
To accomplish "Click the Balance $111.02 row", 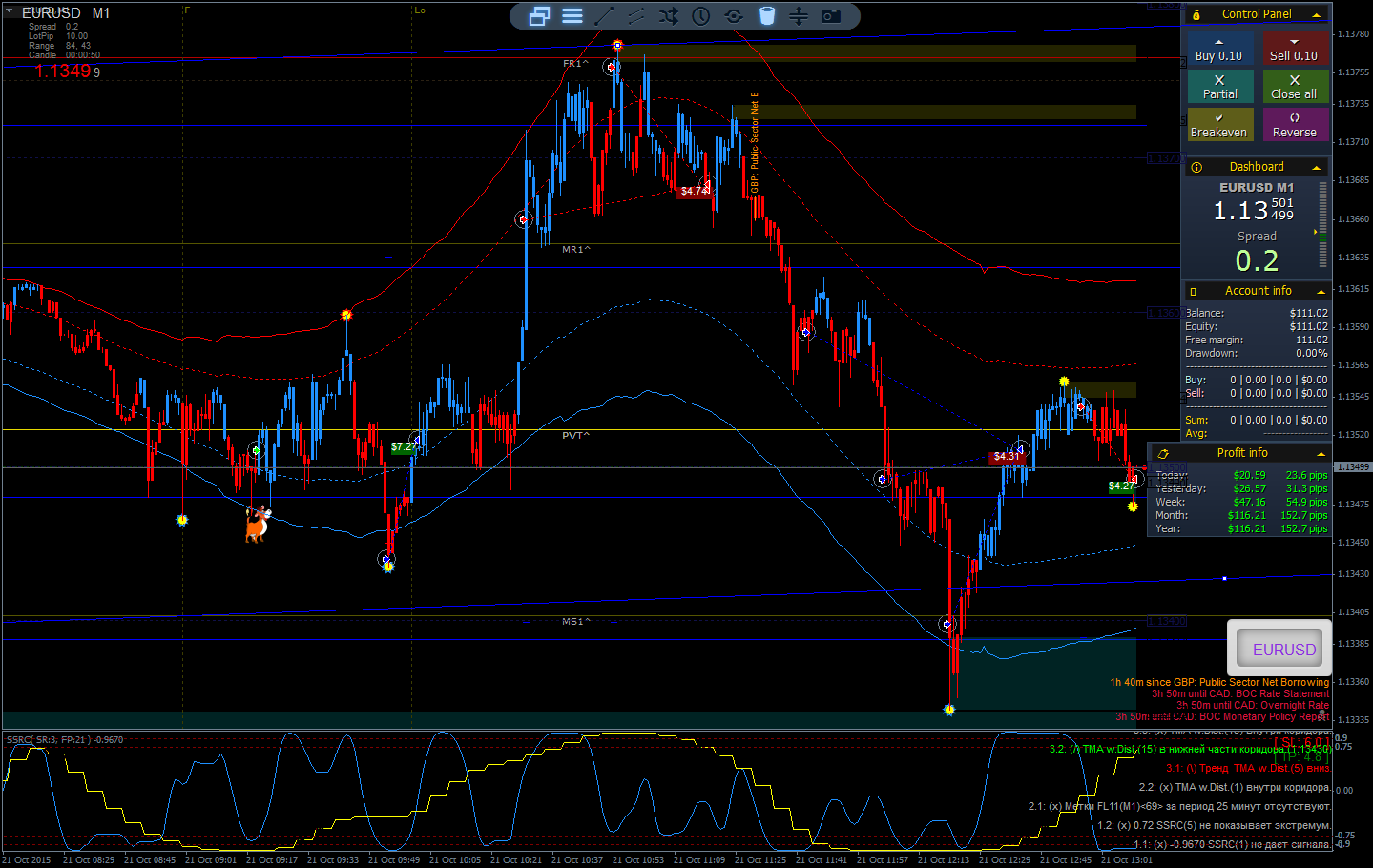I will pyautogui.click(x=1257, y=313).
